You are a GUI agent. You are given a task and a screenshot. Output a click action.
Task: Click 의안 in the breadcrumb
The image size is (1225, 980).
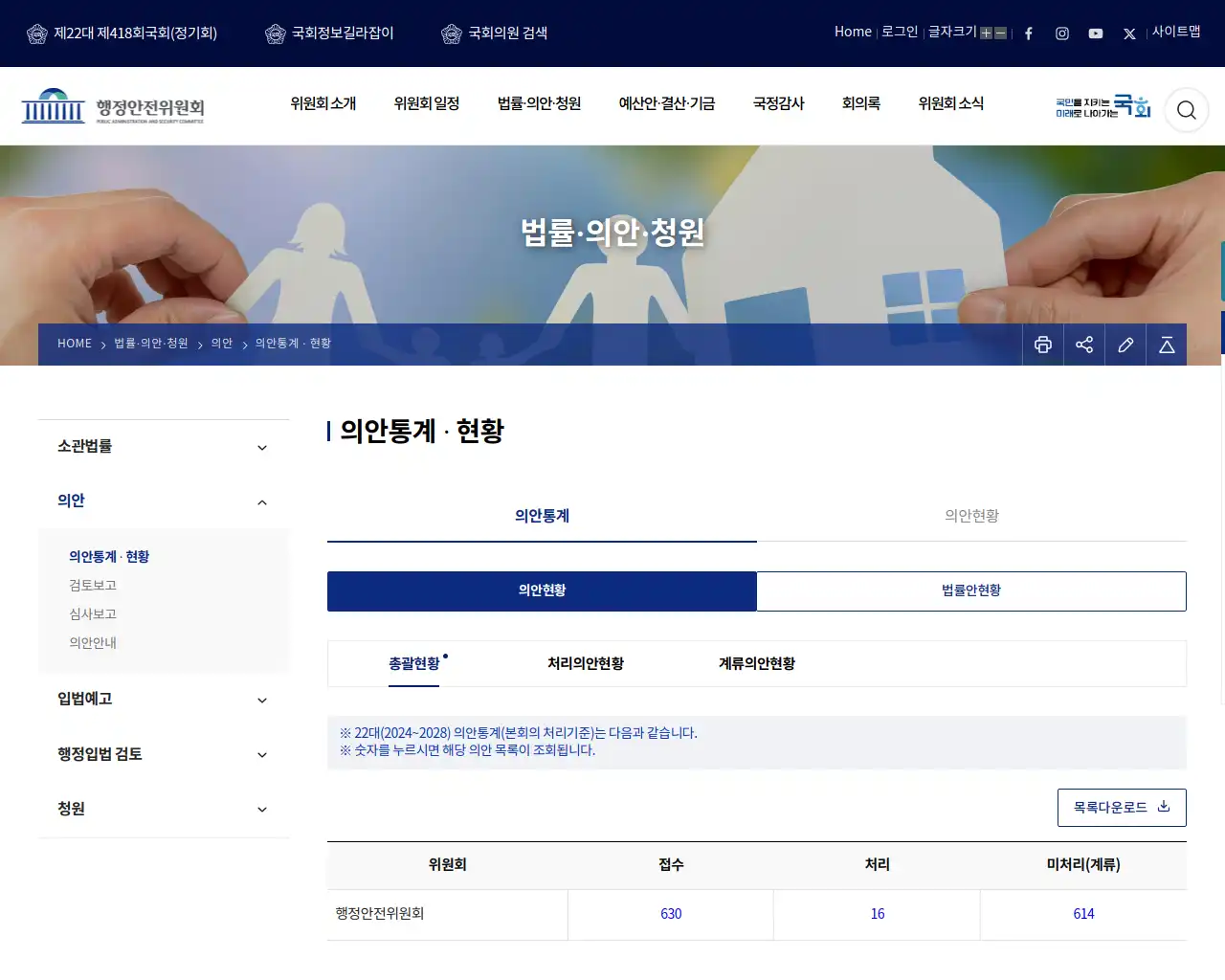222,344
